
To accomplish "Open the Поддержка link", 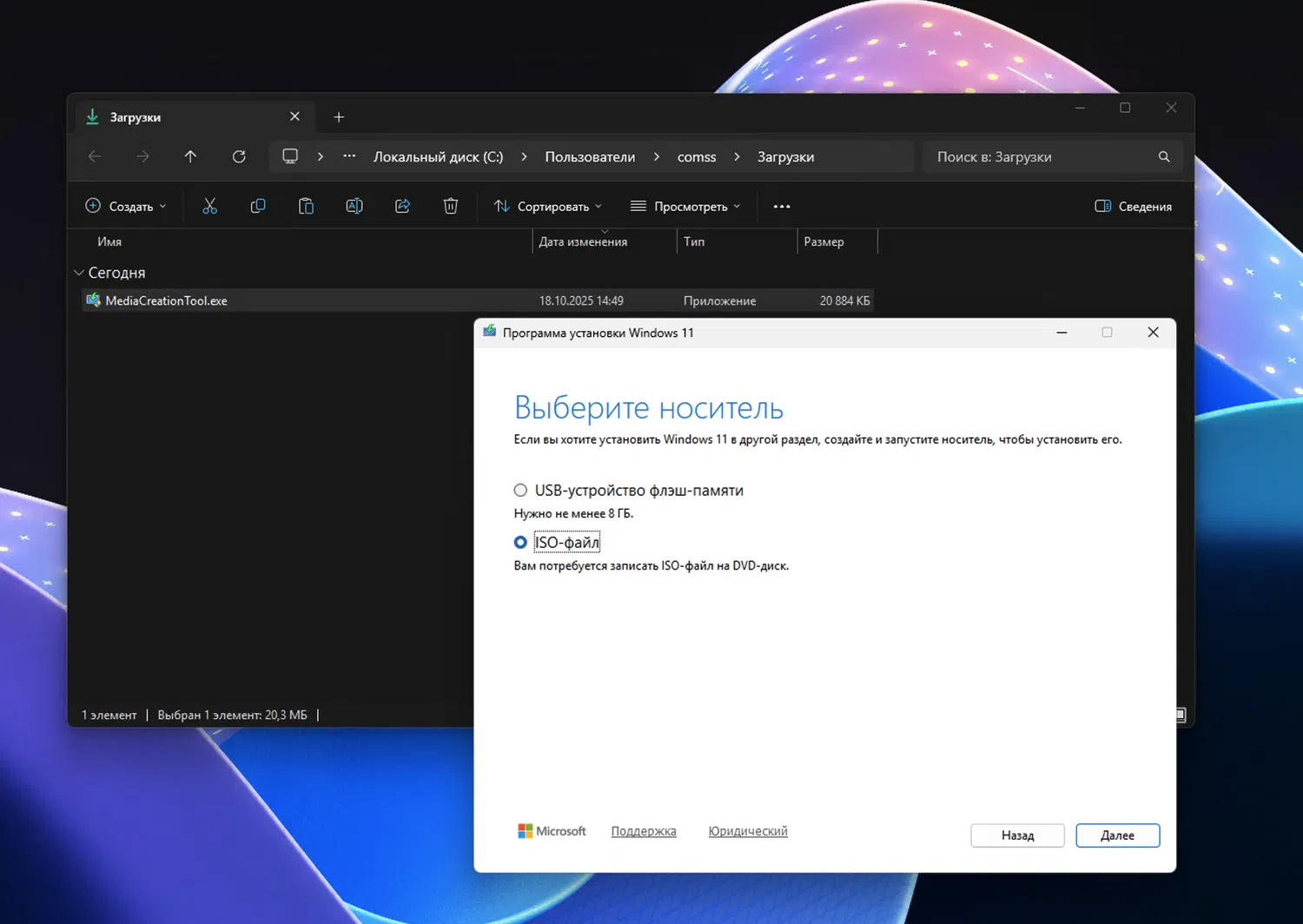I will coord(644,831).
